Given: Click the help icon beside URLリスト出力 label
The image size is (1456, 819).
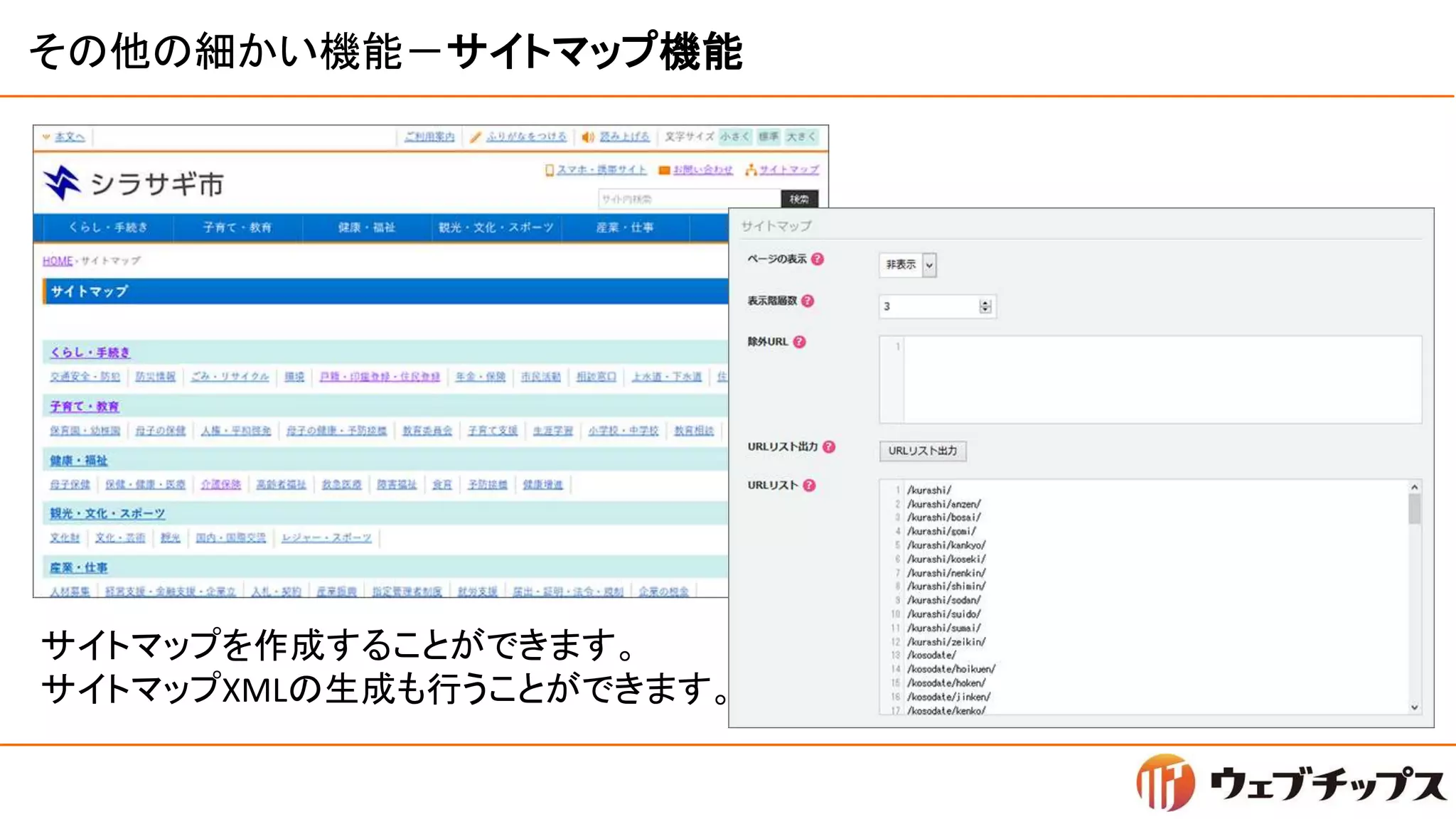Looking at the screenshot, I should (x=829, y=446).
